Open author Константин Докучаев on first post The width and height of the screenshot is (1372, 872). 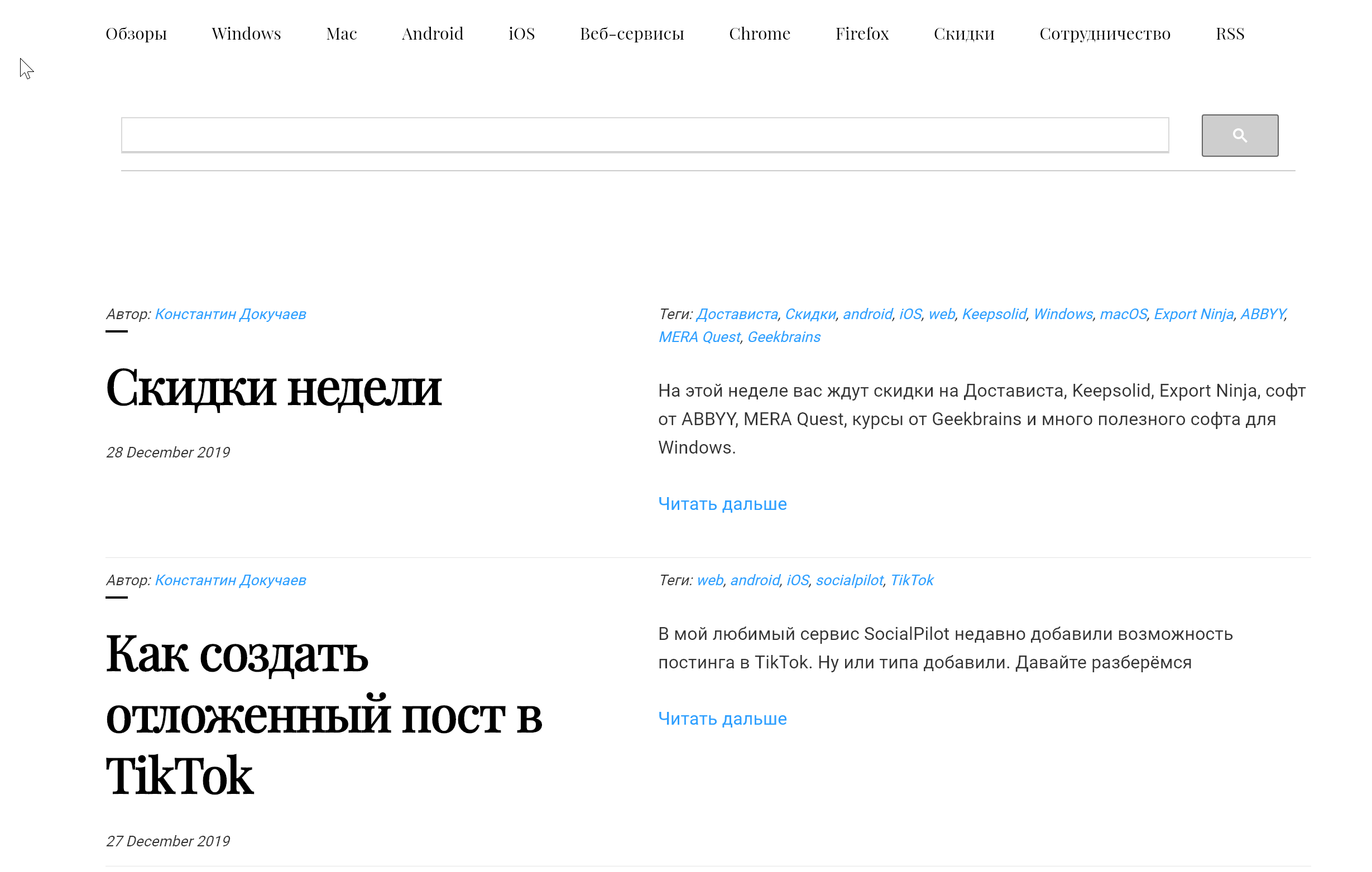230,314
